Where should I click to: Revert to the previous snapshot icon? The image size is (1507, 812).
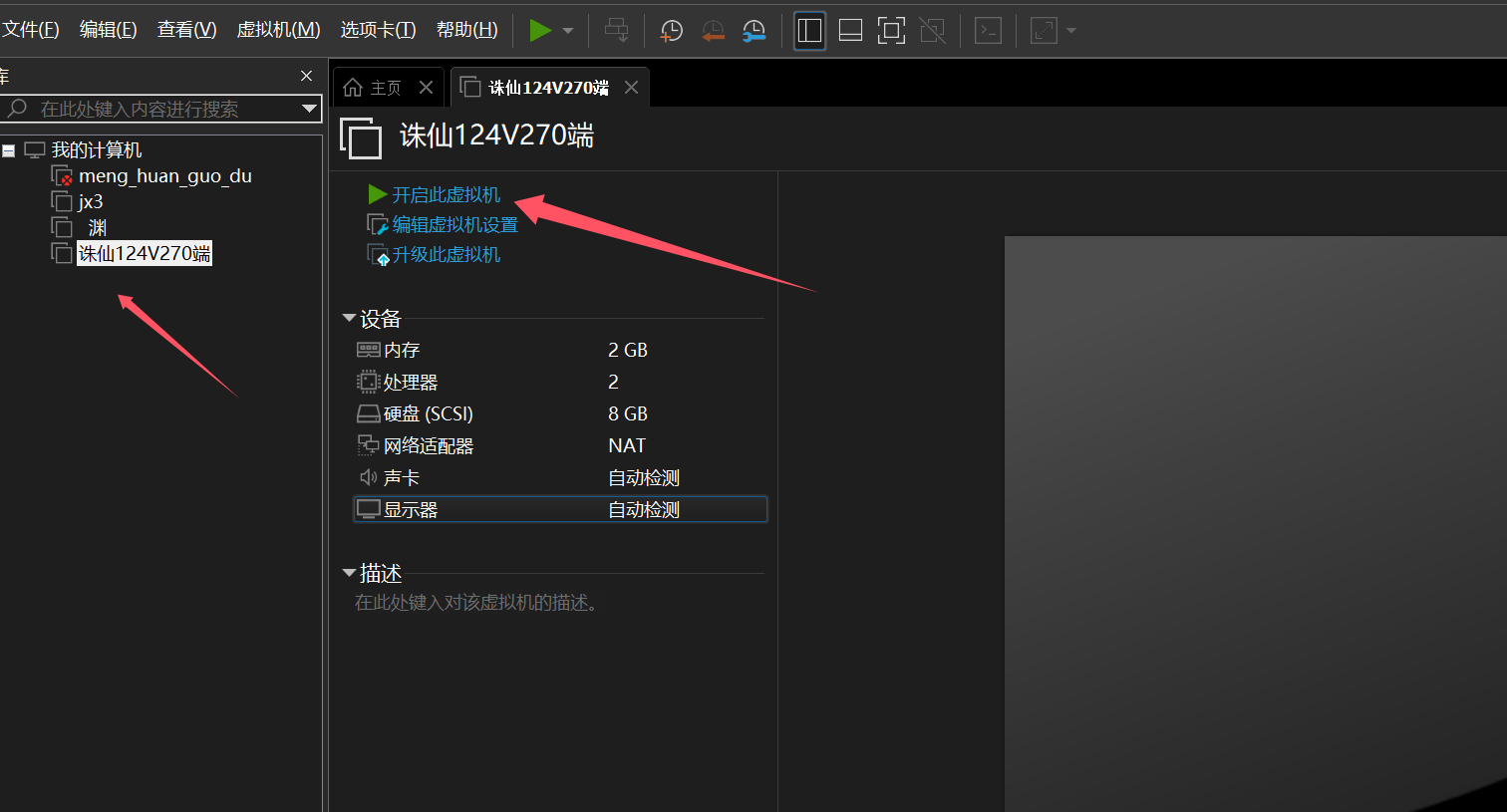pyautogui.click(x=713, y=31)
